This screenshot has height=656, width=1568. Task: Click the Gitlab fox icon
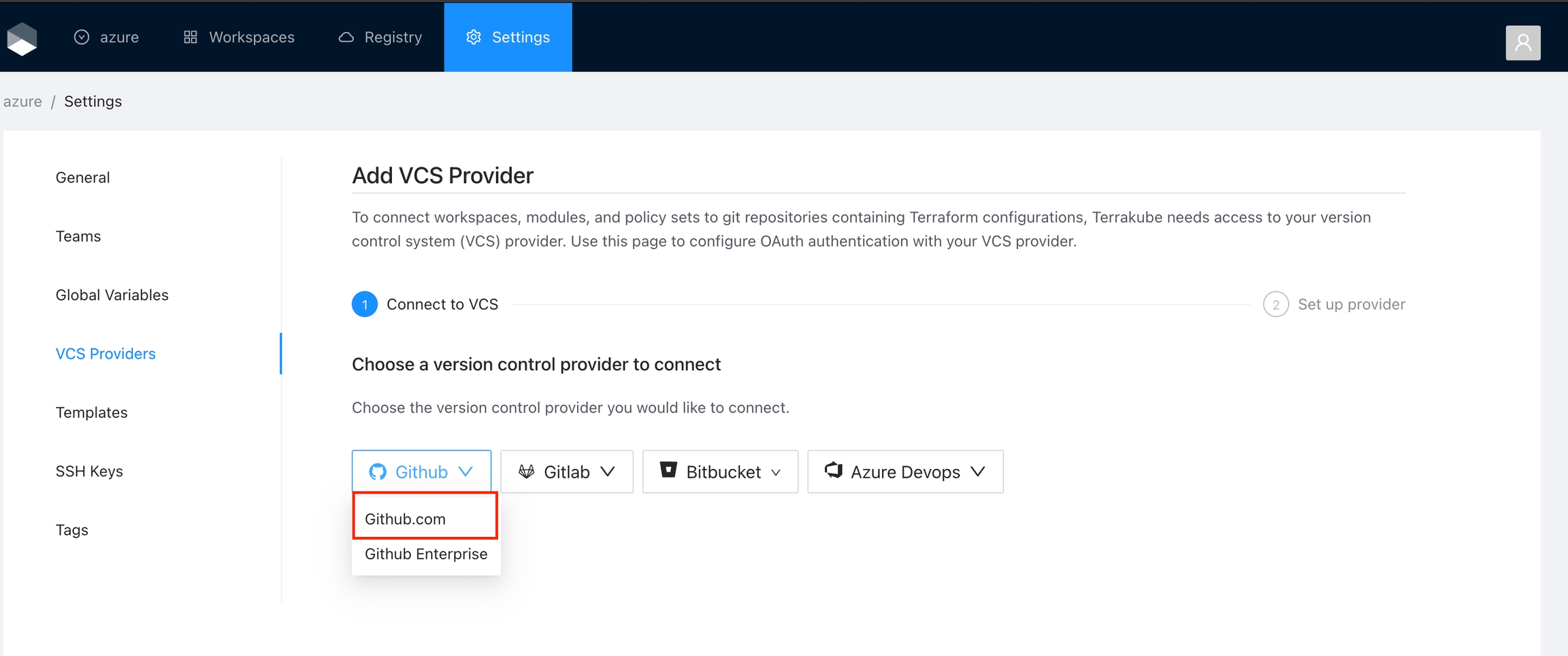coord(526,472)
